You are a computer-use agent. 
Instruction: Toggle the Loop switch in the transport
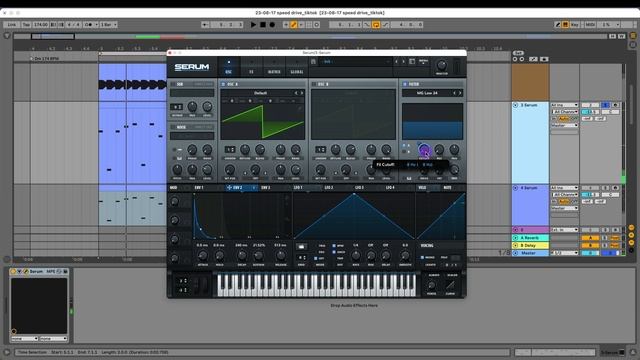376,24
